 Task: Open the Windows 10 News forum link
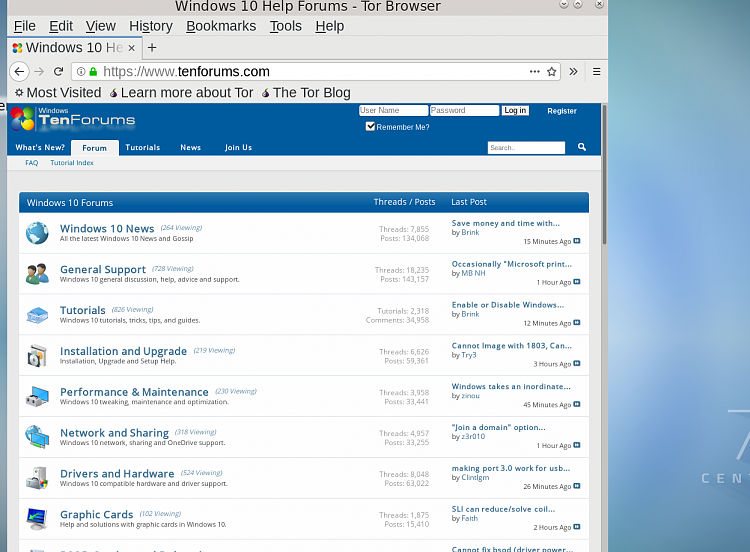pyautogui.click(x=107, y=229)
